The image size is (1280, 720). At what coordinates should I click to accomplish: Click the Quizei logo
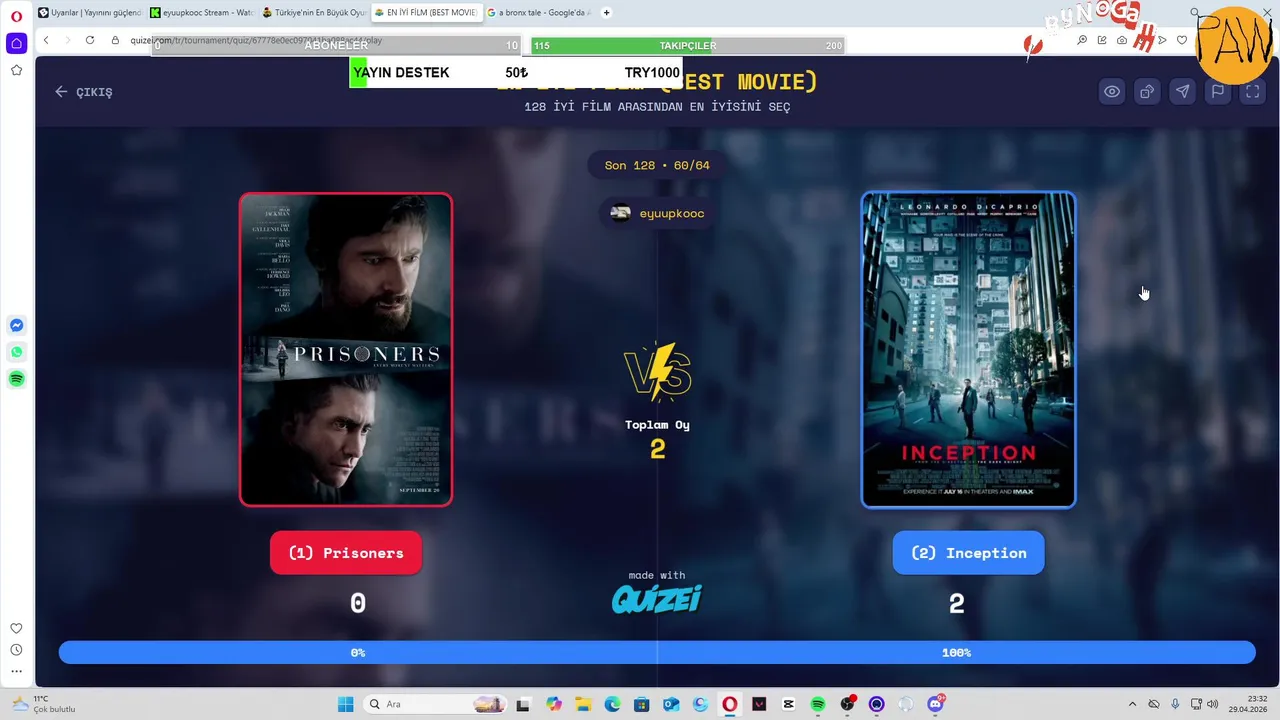click(x=657, y=599)
